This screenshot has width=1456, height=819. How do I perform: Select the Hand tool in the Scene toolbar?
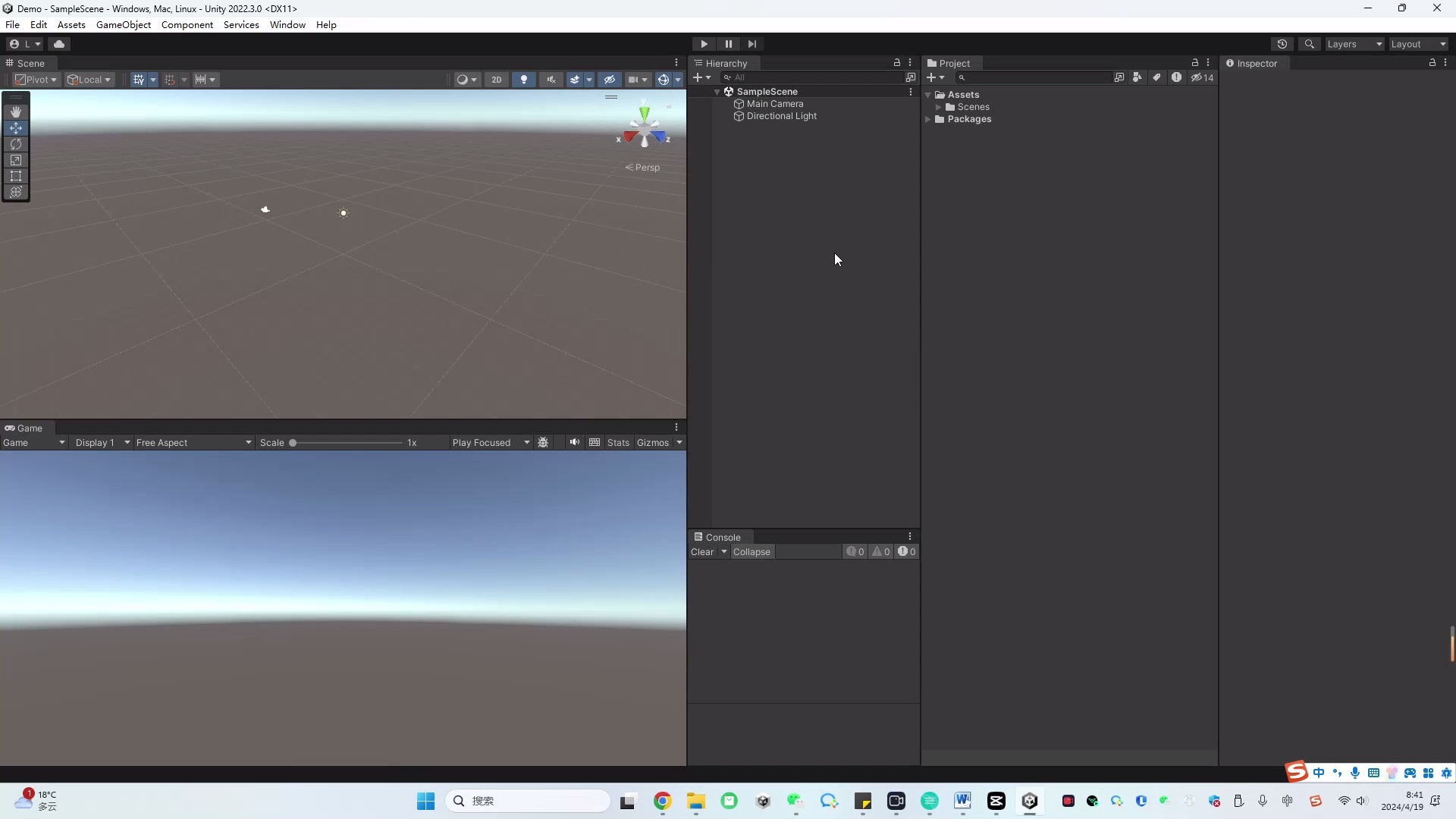16,111
